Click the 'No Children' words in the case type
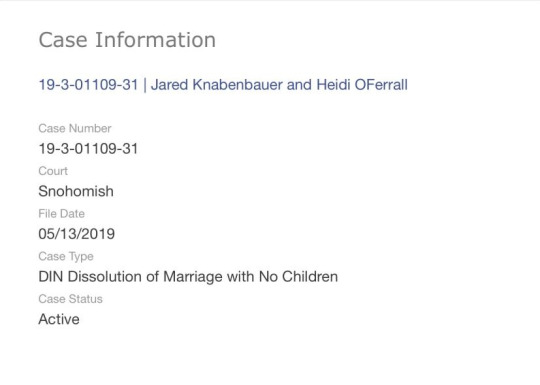 [x=298, y=277]
